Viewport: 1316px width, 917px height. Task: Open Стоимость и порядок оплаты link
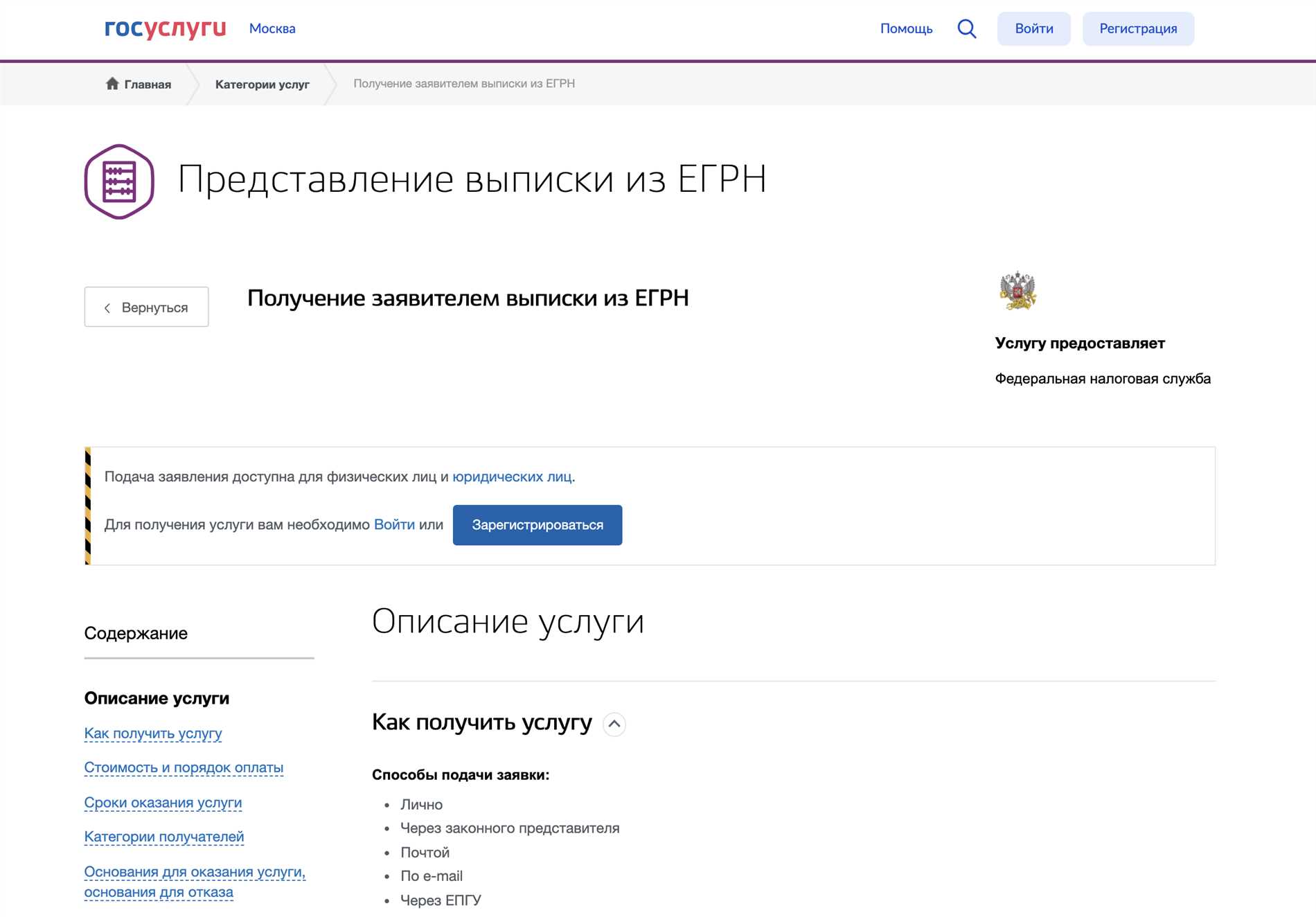pos(184,768)
